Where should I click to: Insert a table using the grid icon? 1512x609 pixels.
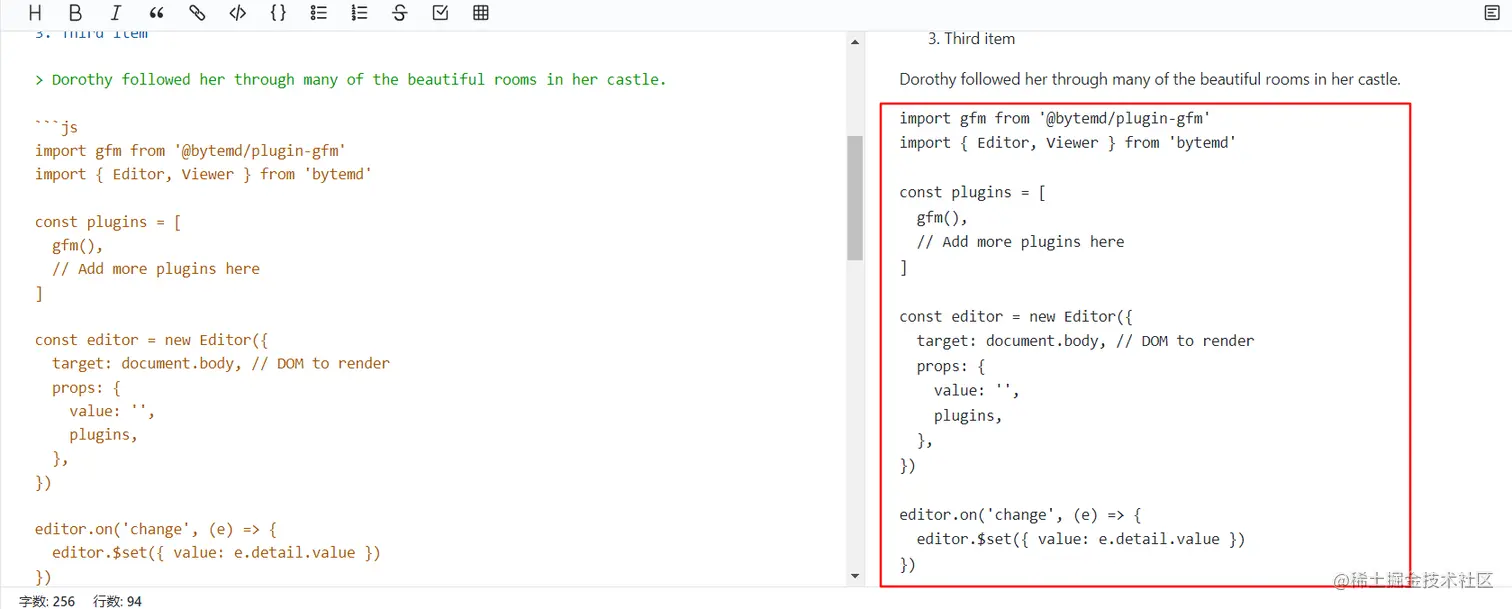[481, 13]
